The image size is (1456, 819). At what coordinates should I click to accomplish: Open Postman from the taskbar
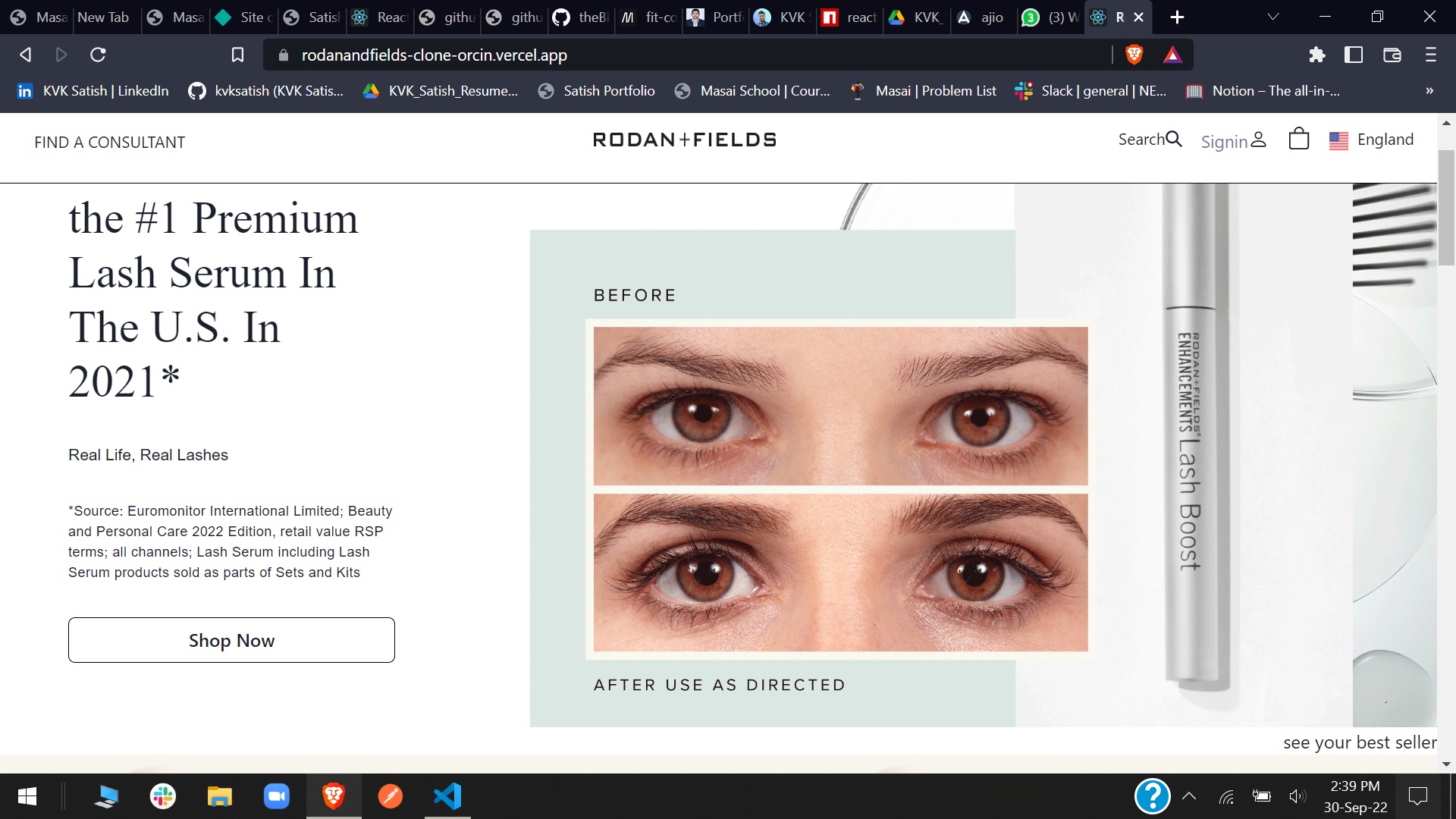coord(391,796)
